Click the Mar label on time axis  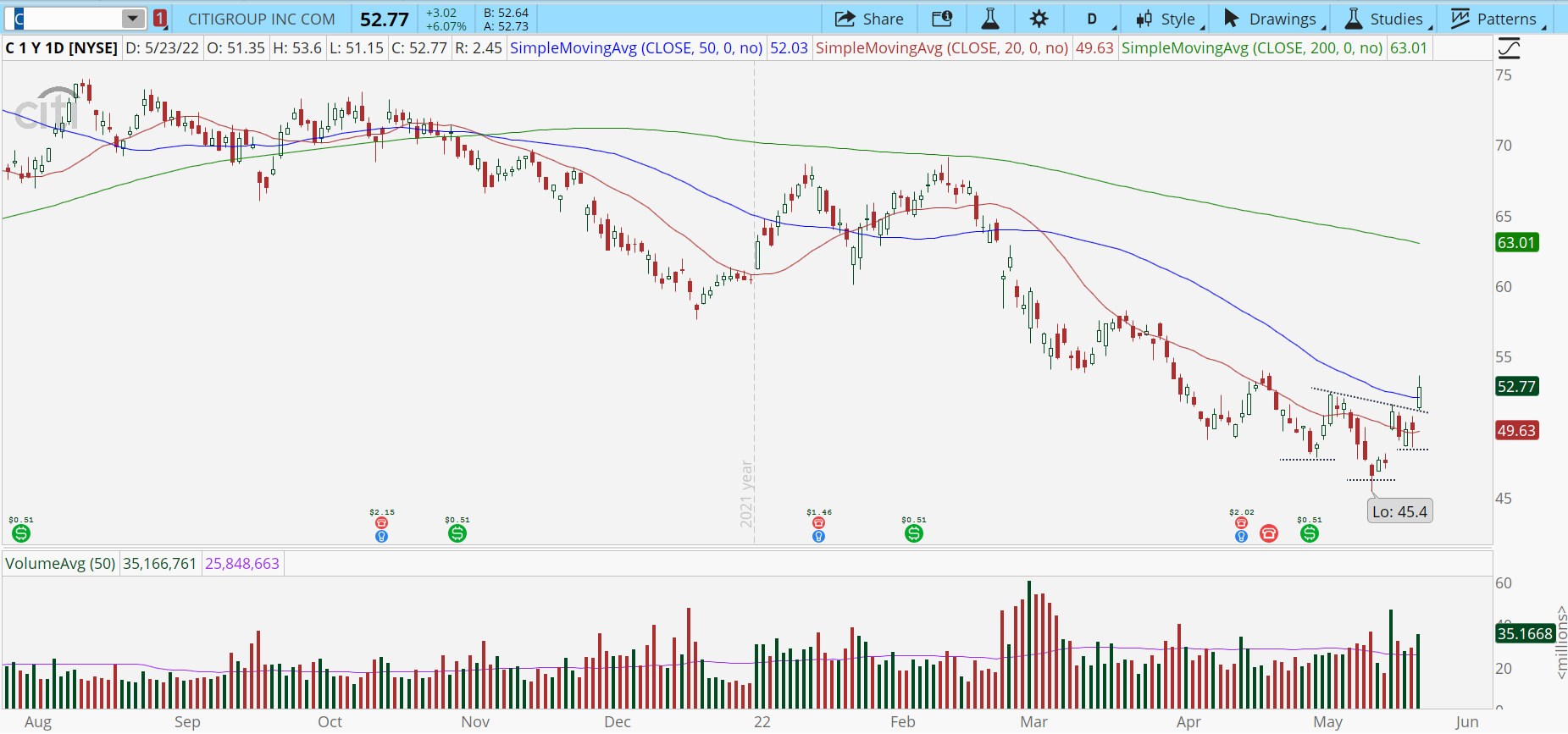pyautogui.click(x=1033, y=722)
